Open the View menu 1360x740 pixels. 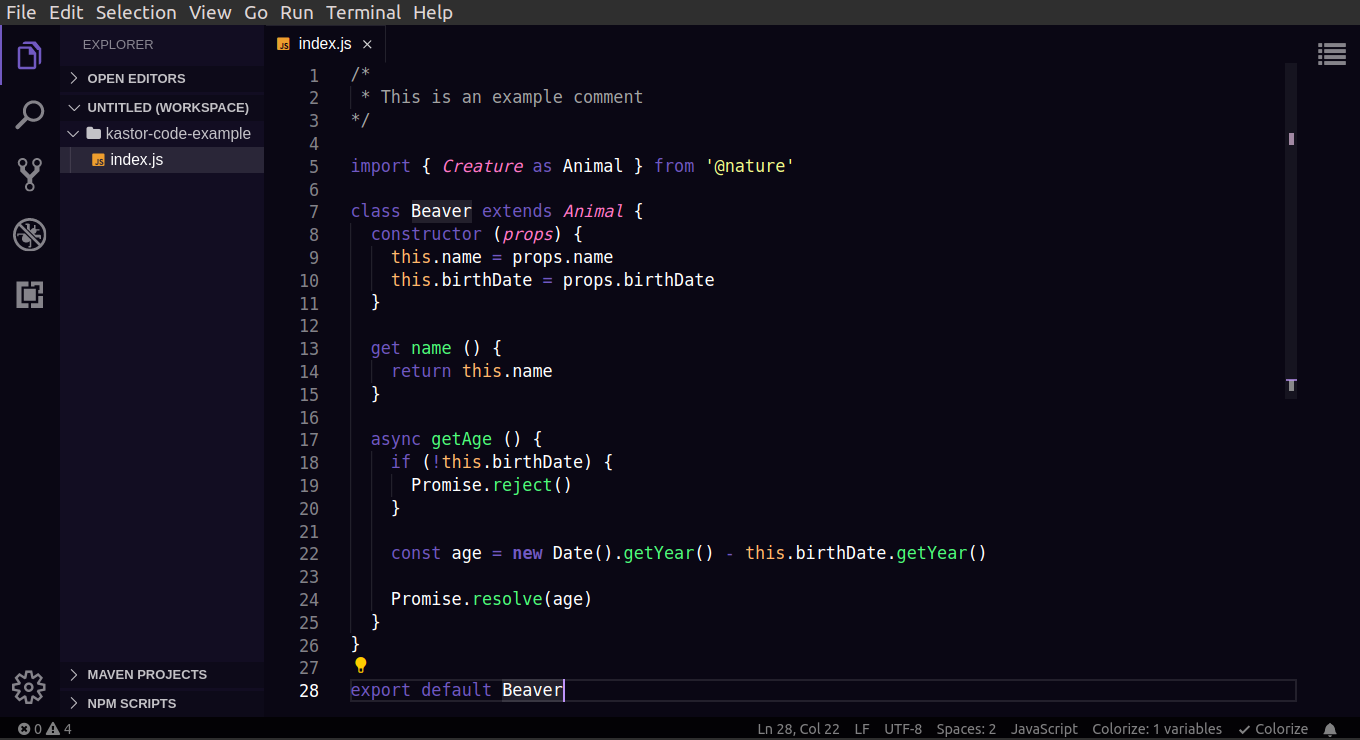coord(210,13)
